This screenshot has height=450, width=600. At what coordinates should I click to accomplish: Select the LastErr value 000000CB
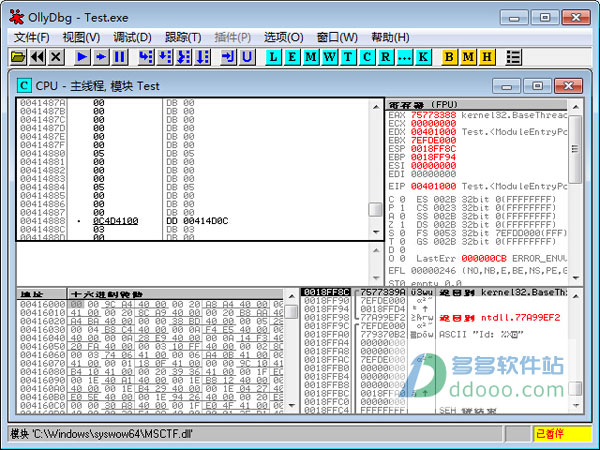(x=484, y=258)
